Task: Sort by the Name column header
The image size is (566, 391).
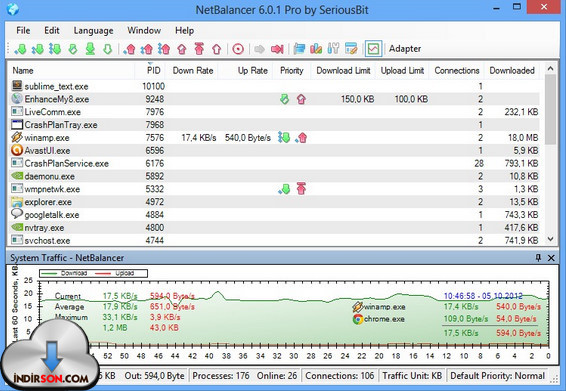Action: pos(71,70)
